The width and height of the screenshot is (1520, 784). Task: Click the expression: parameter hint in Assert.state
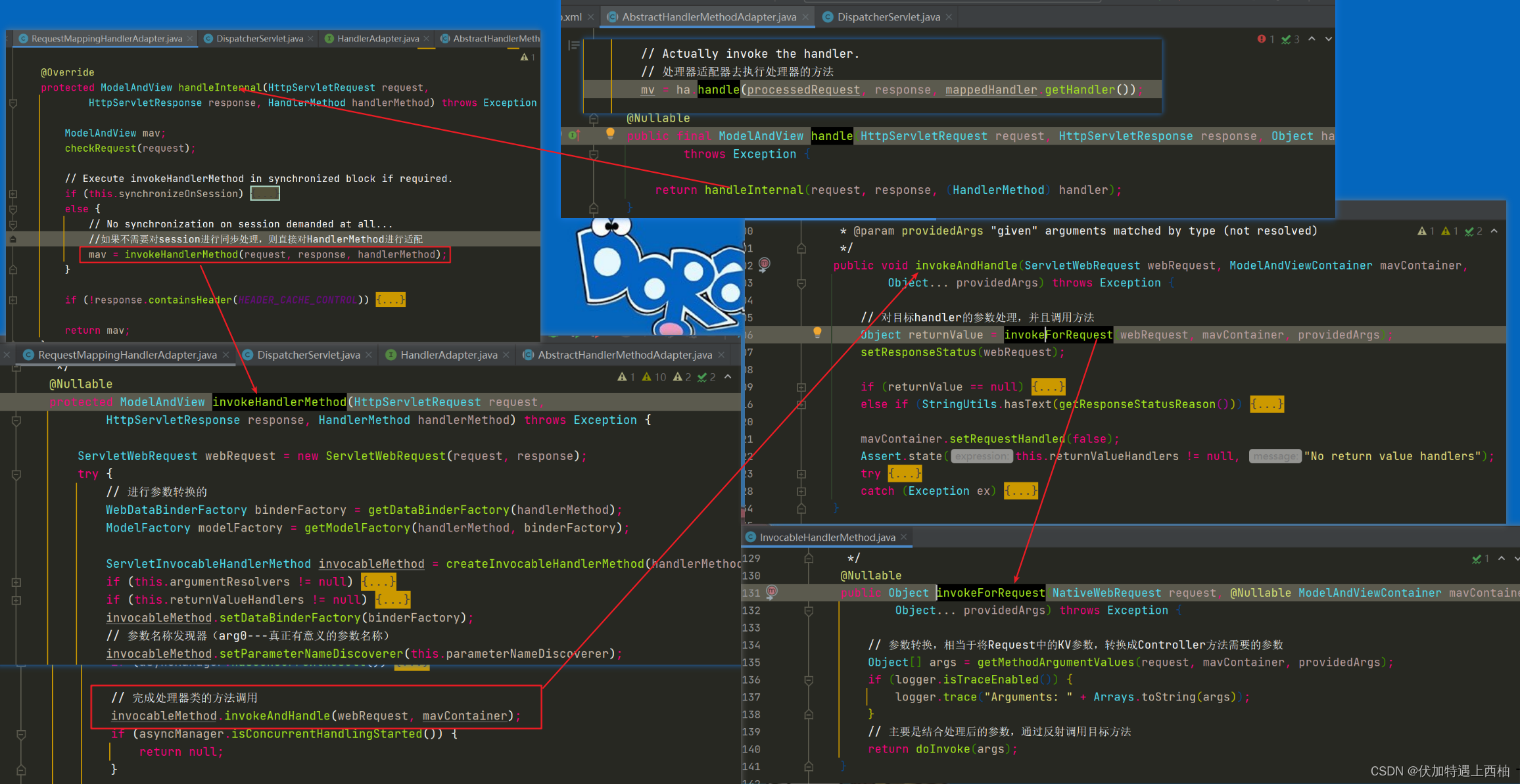[x=982, y=456]
